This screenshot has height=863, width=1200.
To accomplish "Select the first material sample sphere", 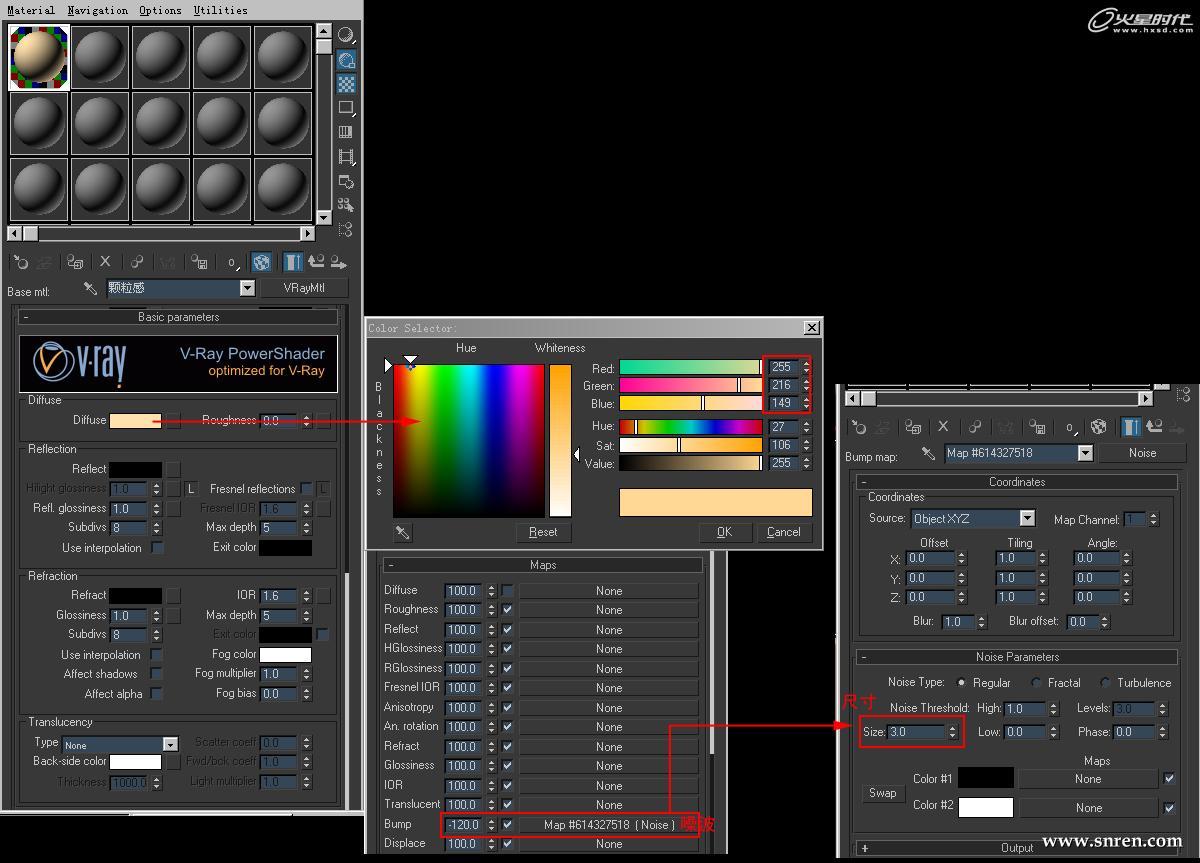I will pyautogui.click(x=39, y=57).
